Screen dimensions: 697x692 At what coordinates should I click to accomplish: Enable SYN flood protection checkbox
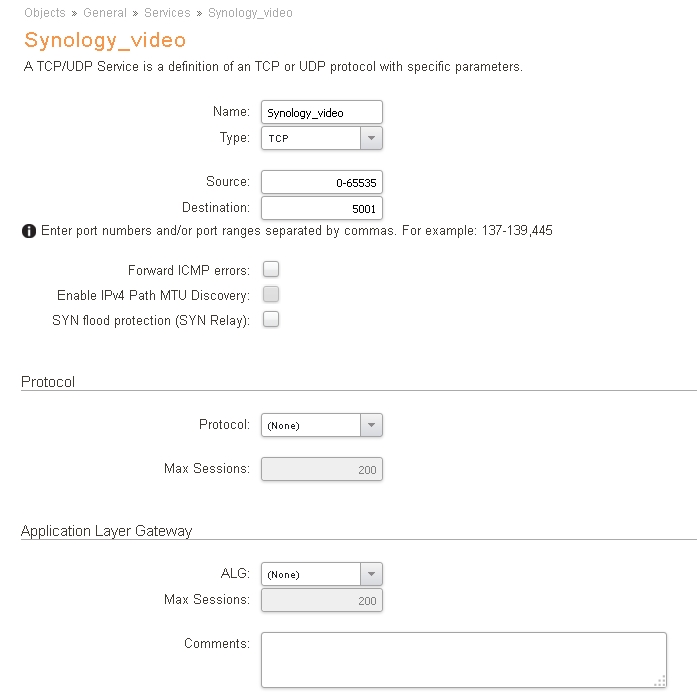(271, 319)
